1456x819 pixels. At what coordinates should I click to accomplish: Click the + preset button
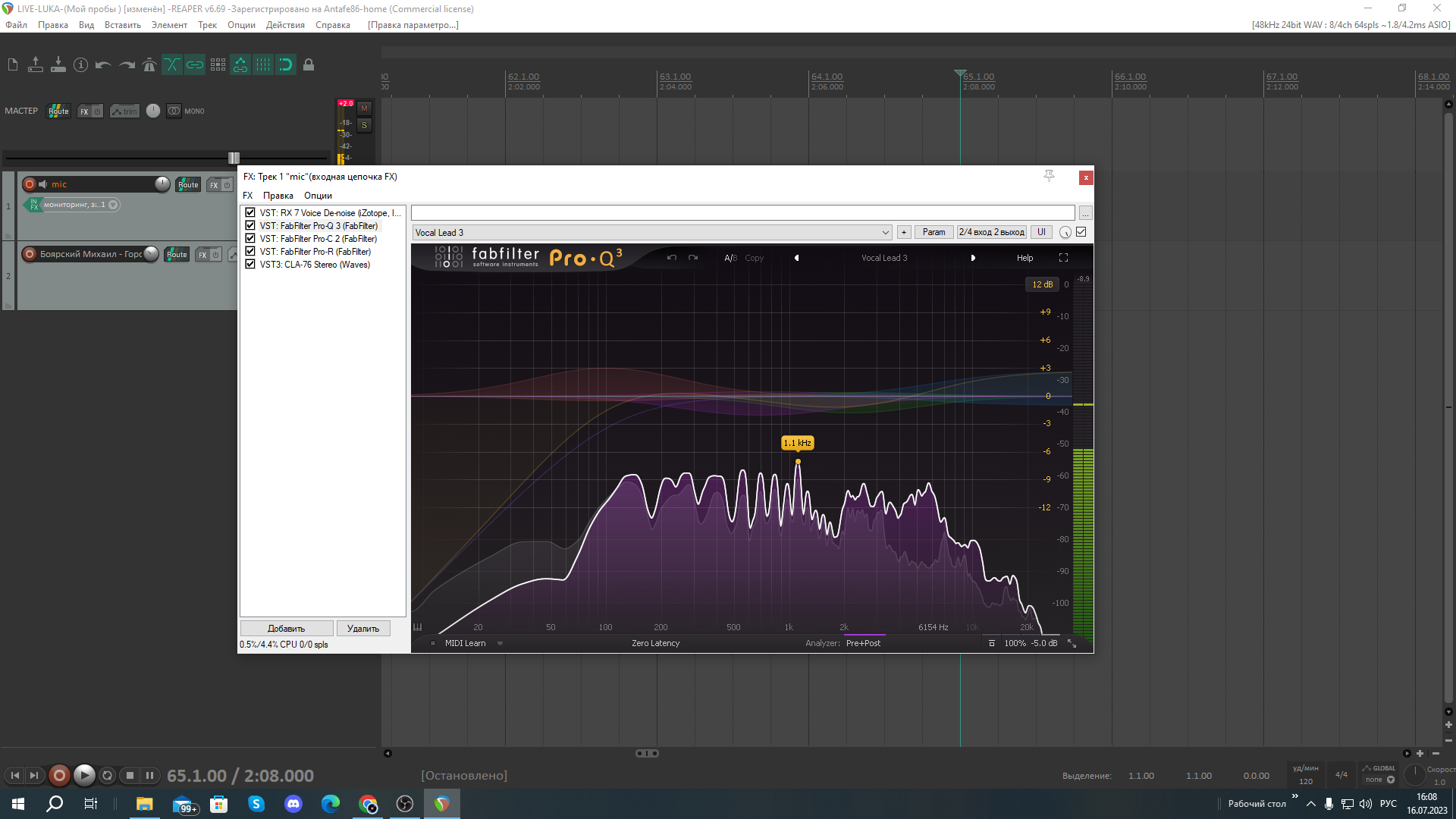(x=904, y=233)
